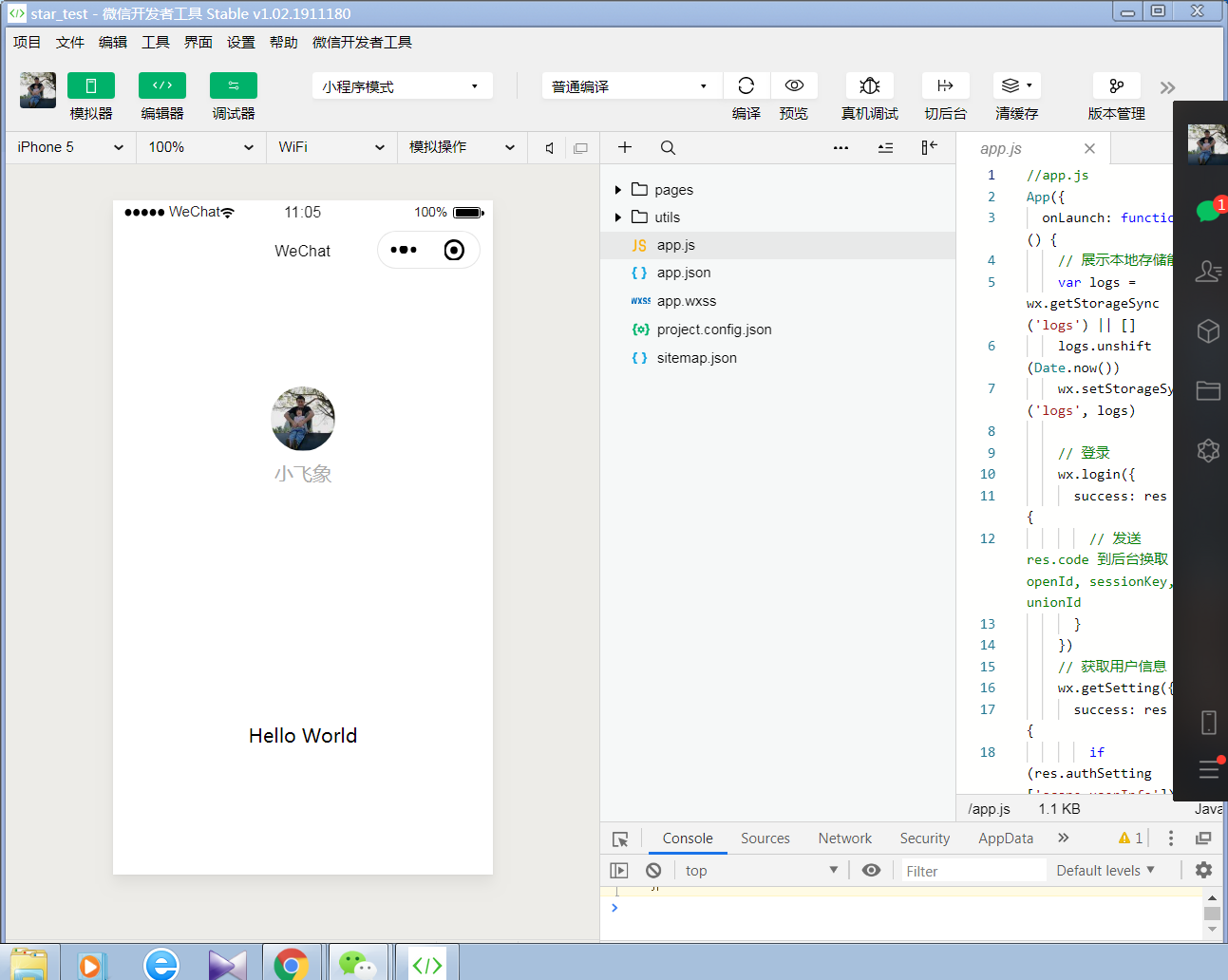The width and height of the screenshot is (1228, 980).
Task: Switch to the Console tab
Action: pos(688,839)
